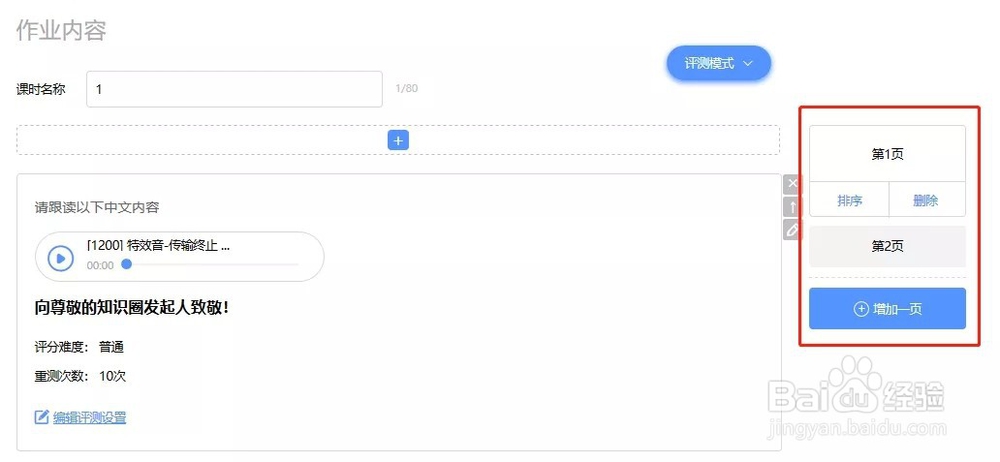The height and width of the screenshot is (462, 1000).
Task: Select the 第1页 page tab
Action: point(887,154)
